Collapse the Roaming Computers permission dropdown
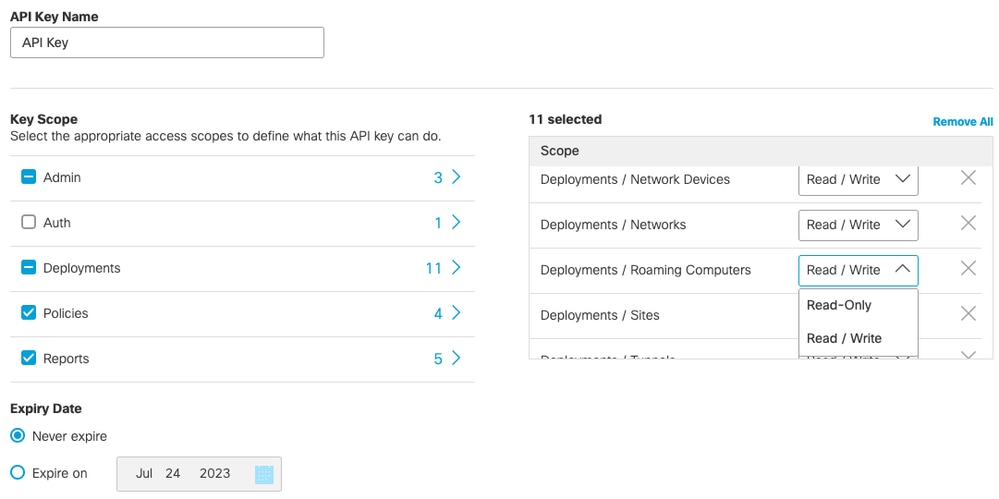 [x=858, y=270]
